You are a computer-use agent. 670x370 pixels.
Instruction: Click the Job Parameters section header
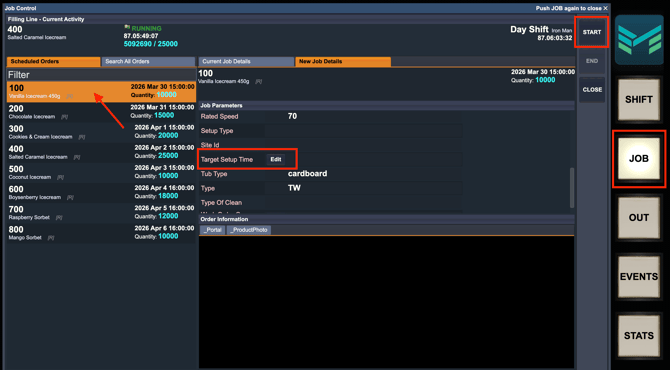coord(386,106)
